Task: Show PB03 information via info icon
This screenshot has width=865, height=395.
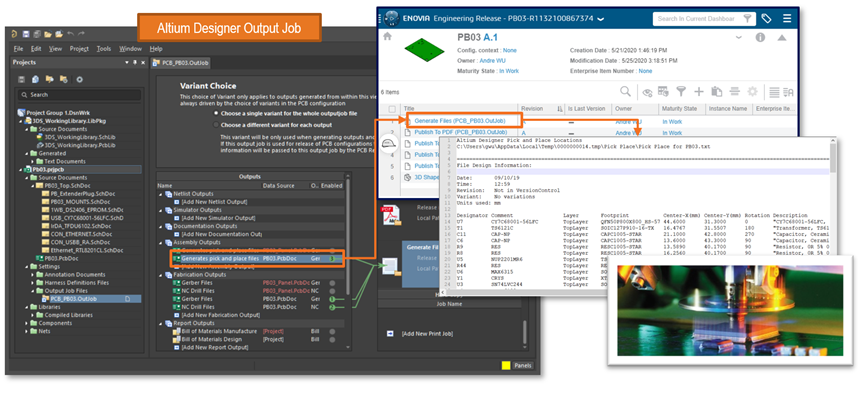Action: (x=760, y=38)
